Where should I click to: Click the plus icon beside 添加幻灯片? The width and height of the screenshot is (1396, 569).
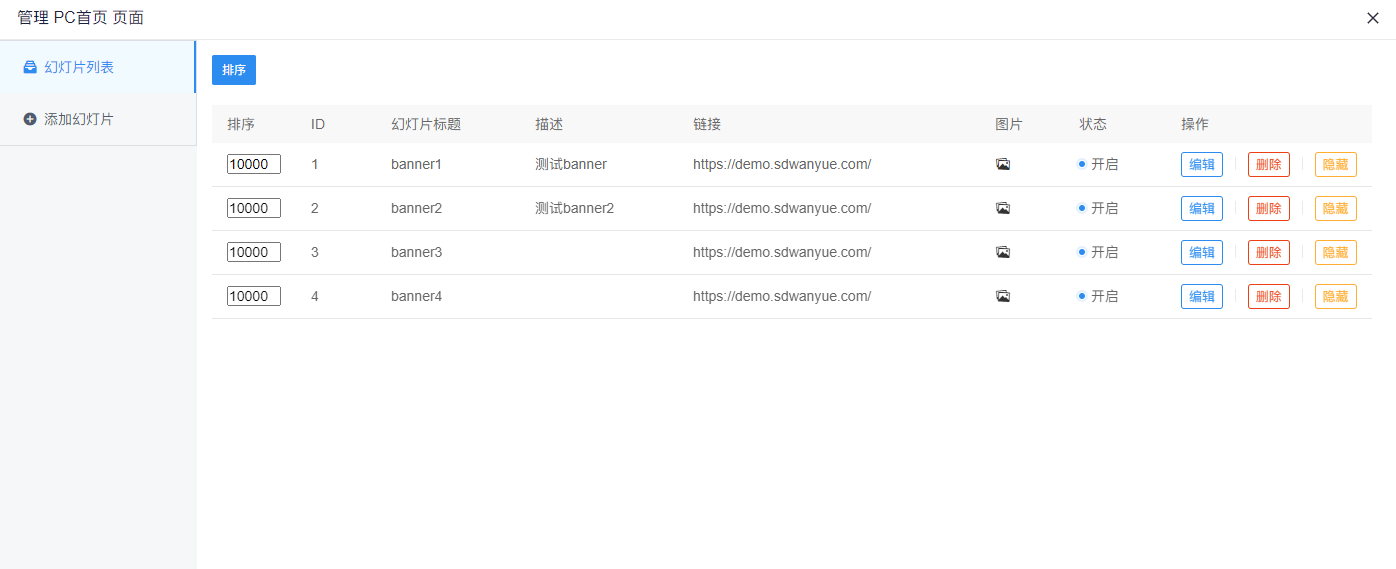pos(30,119)
